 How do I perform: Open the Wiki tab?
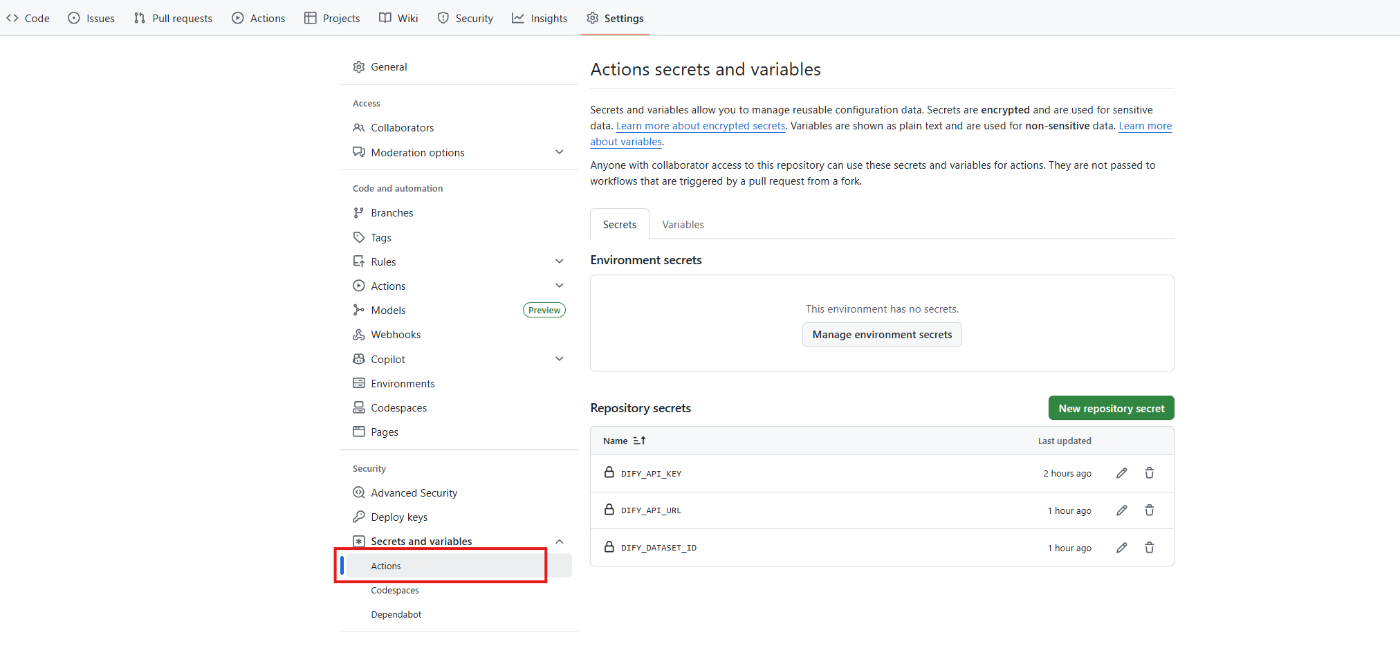tap(398, 18)
